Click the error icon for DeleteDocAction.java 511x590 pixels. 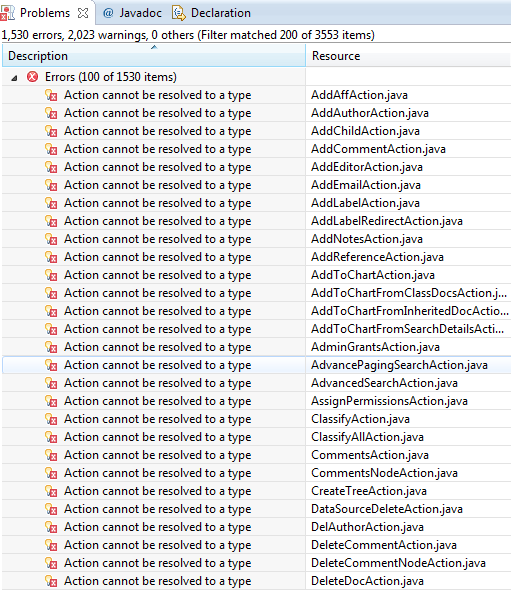pyautogui.click(x=51, y=581)
